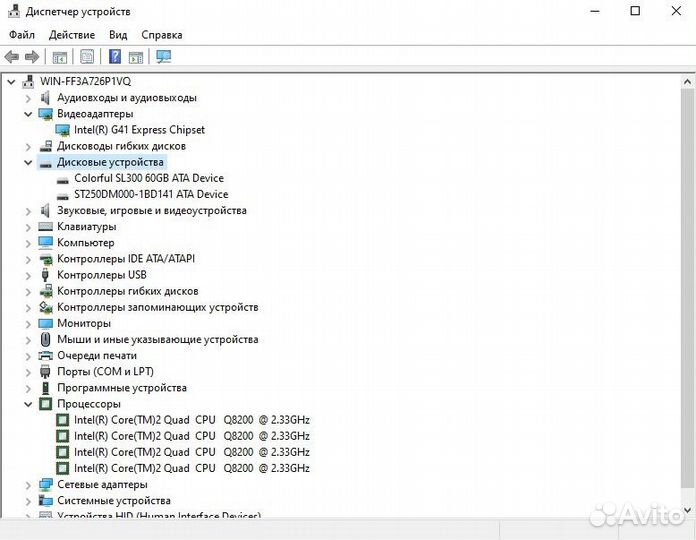Click the USB plug icon of Контроллеры USB
Screen dimensions: 696x540
coord(45,275)
